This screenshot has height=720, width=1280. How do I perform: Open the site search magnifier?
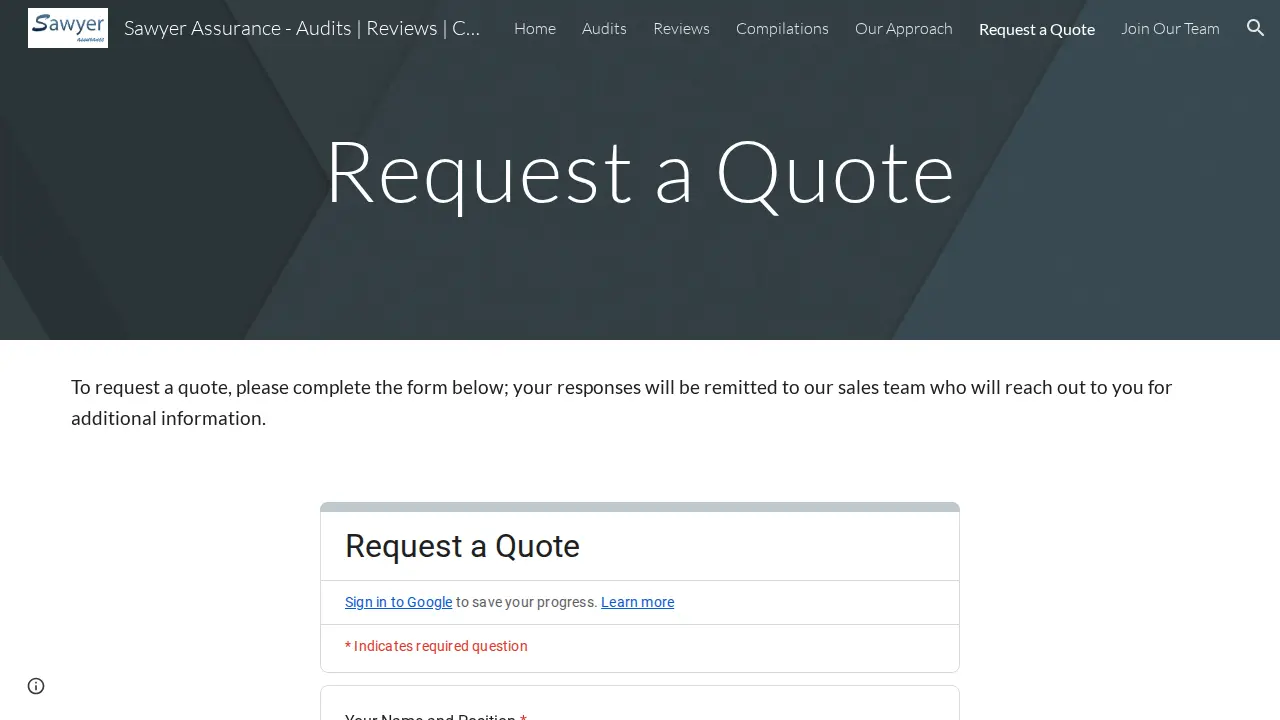(x=1256, y=28)
